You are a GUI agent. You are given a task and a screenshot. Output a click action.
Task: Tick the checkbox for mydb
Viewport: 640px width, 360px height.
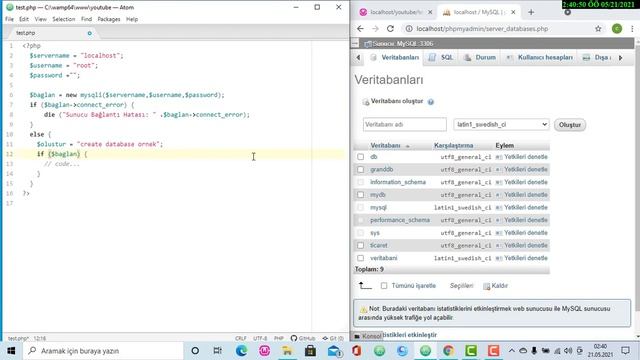pyautogui.click(x=360, y=195)
